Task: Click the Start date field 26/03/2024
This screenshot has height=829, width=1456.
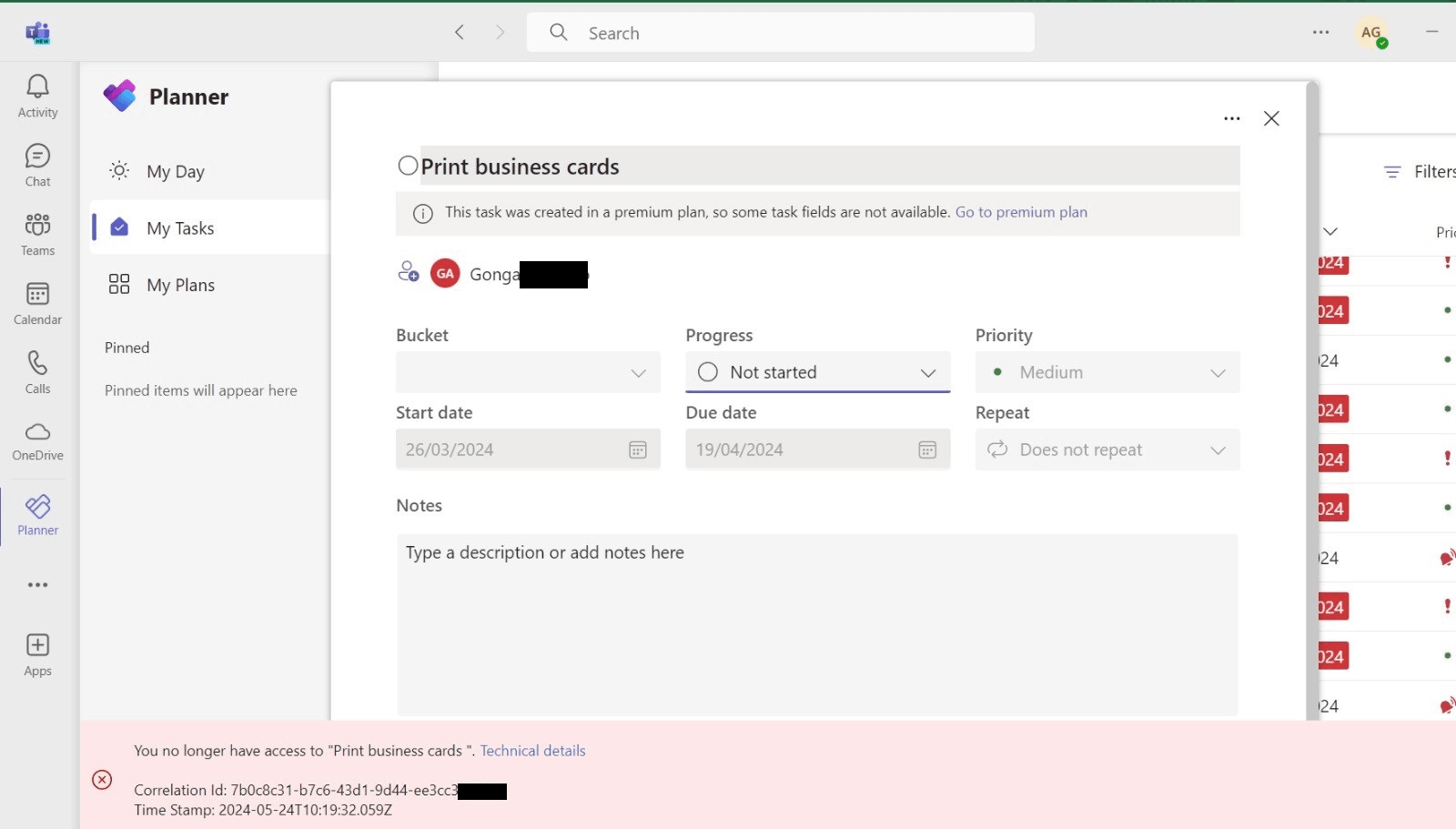Action: click(528, 450)
